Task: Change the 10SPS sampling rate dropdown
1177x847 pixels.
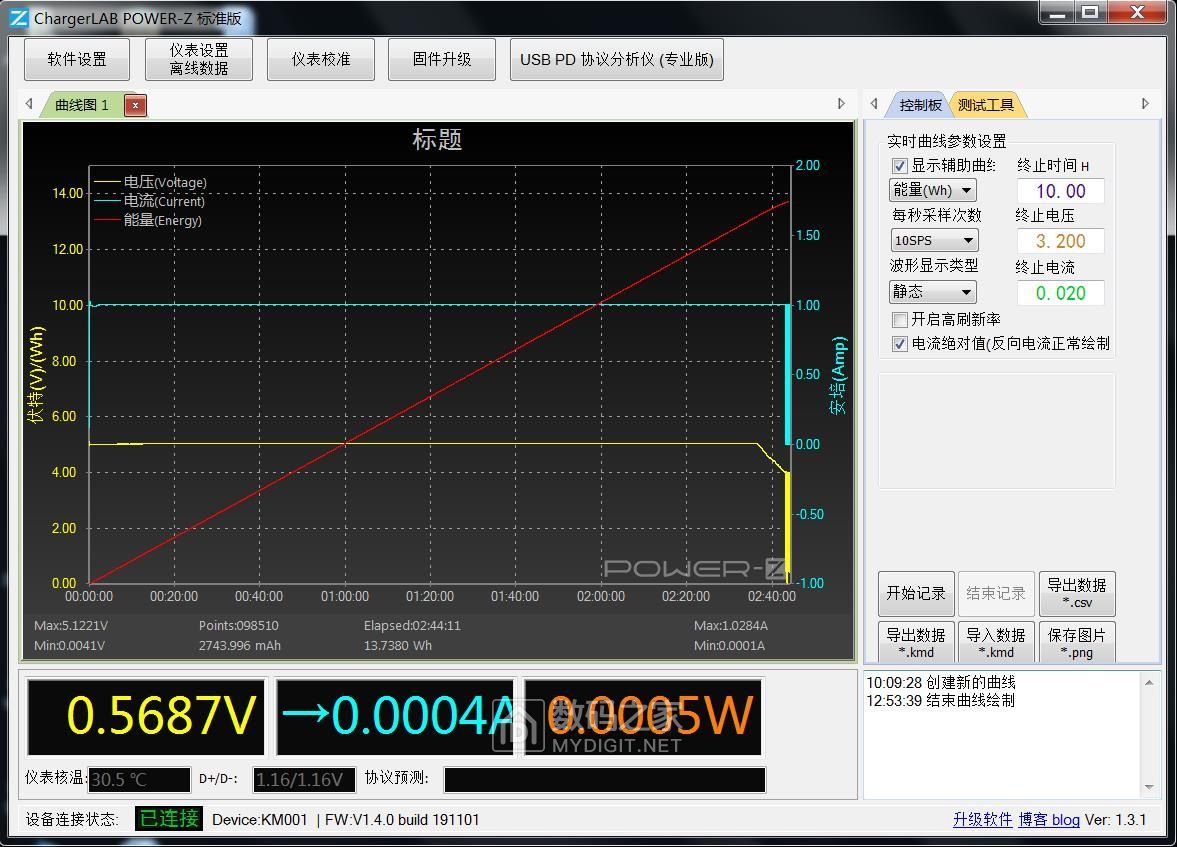Action: coord(933,239)
